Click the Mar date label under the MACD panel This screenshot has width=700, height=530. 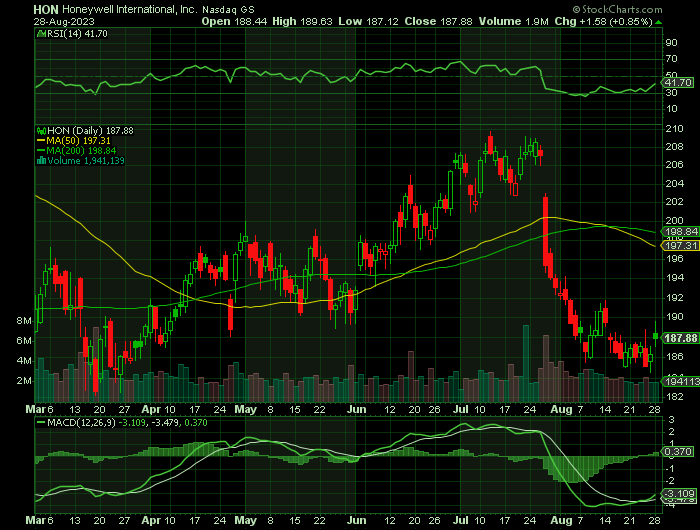click(36, 521)
